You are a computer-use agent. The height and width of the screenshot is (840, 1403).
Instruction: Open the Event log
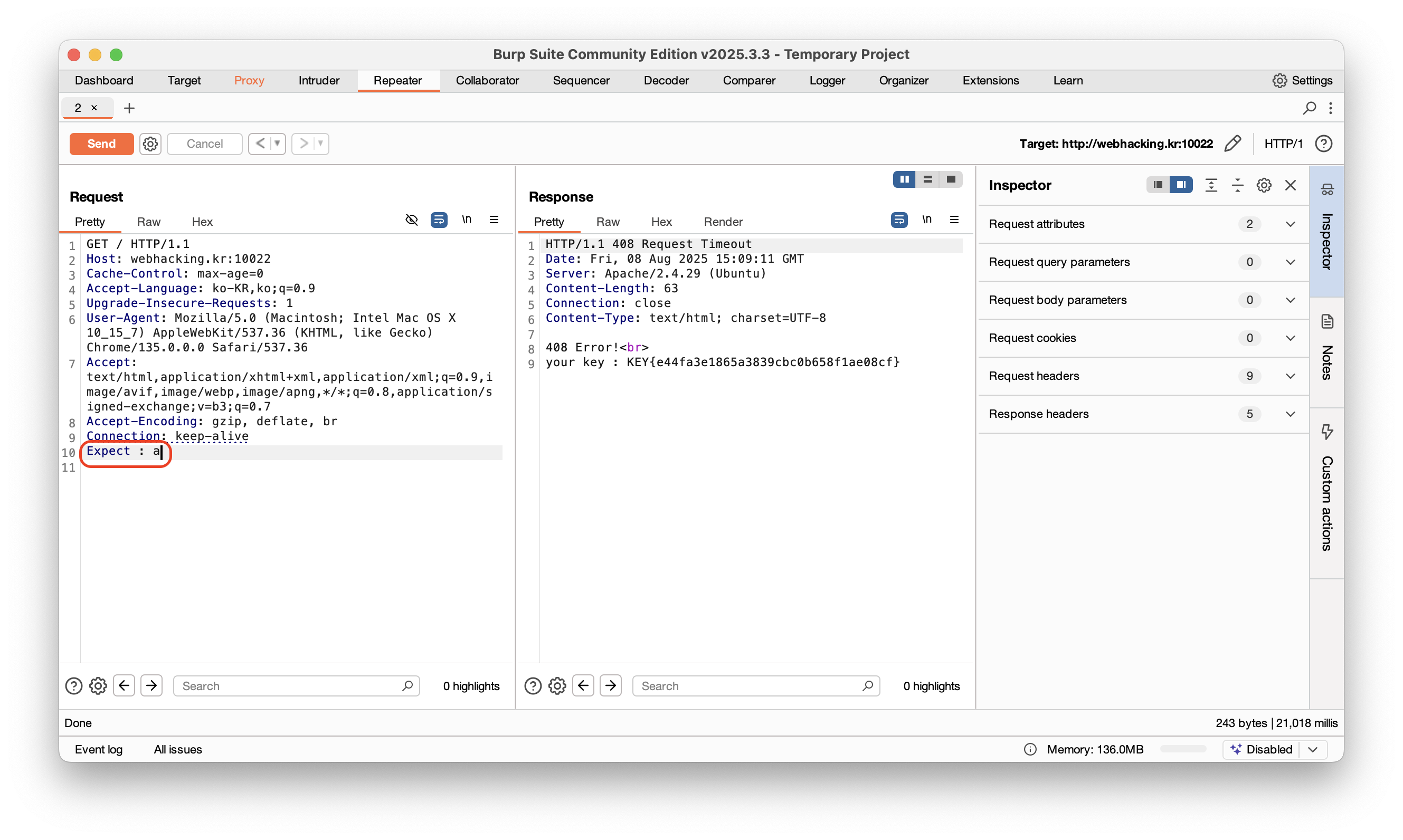pos(99,749)
